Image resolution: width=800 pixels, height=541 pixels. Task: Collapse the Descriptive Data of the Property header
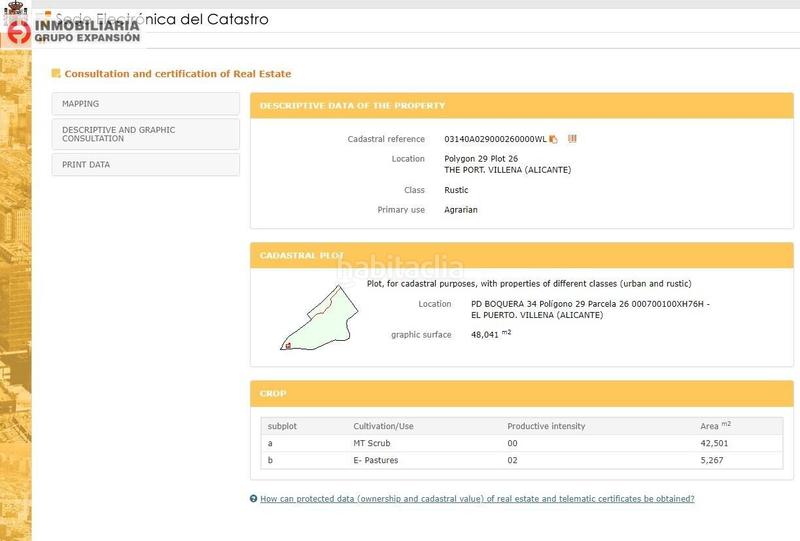coord(520,105)
